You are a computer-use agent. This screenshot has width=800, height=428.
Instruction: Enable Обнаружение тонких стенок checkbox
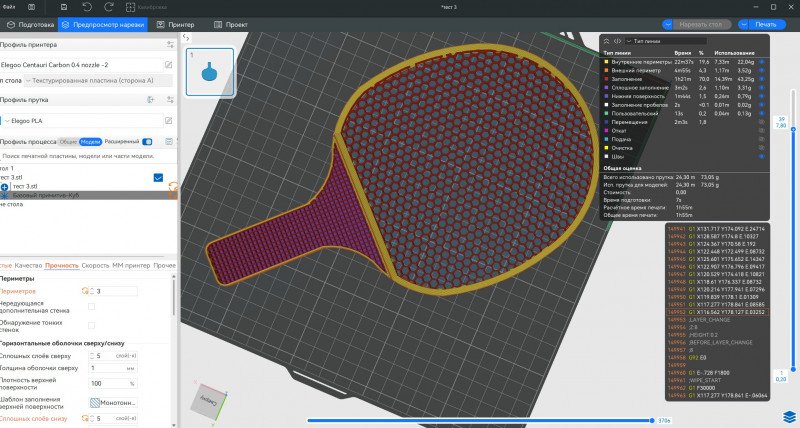click(92, 325)
